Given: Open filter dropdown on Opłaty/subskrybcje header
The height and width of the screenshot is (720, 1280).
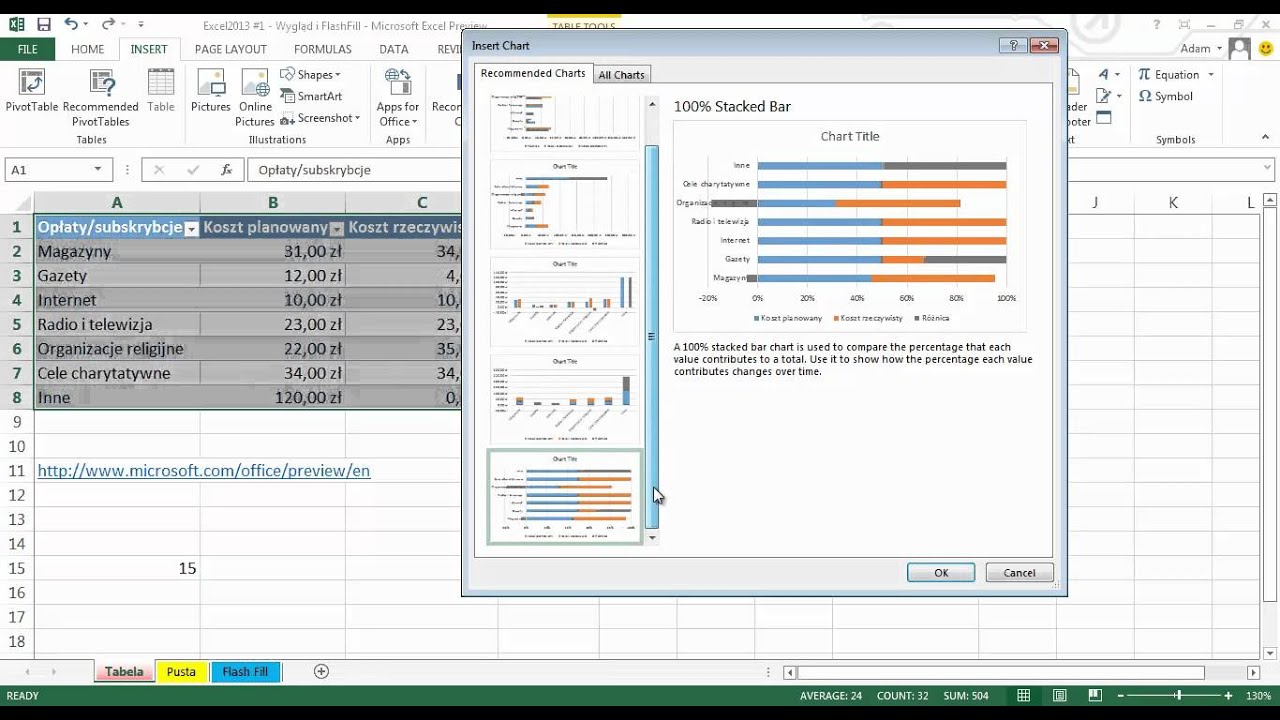Looking at the screenshot, I should click(x=191, y=228).
